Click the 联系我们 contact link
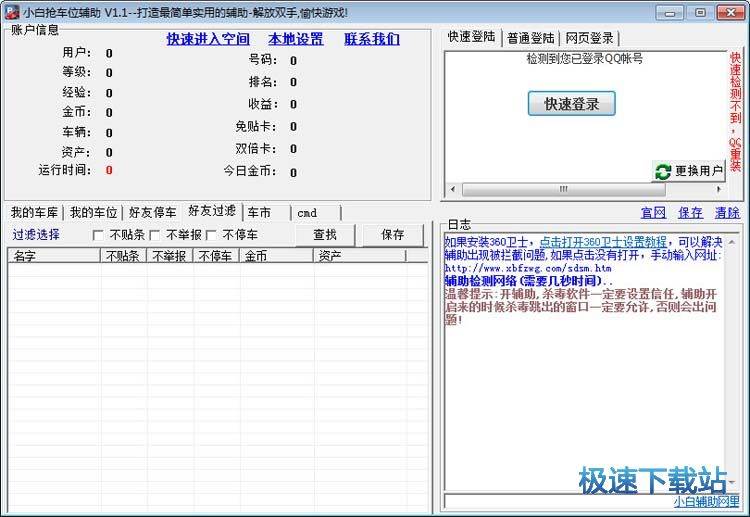750x517 pixels. coord(371,39)
